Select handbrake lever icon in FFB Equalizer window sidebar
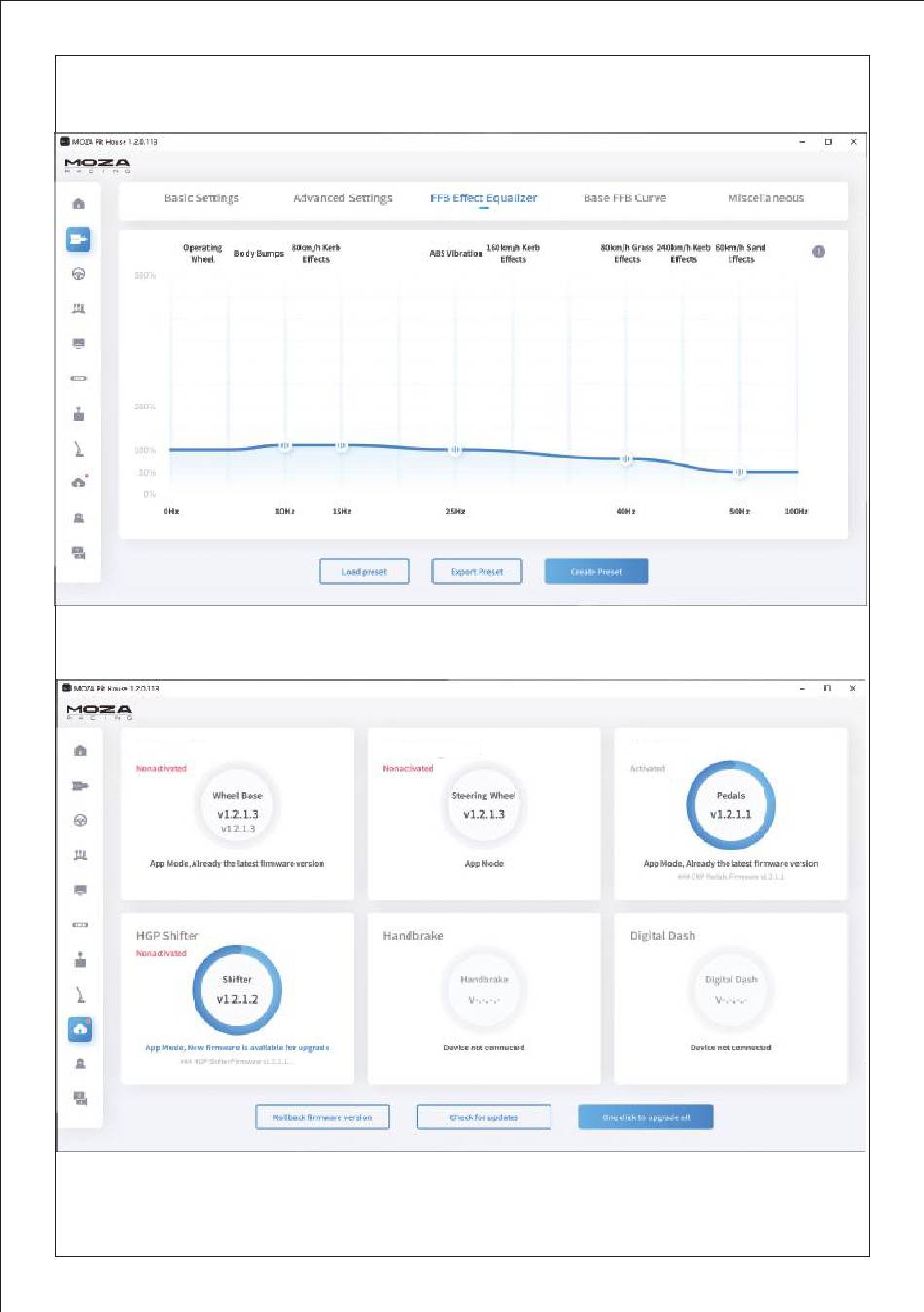Image resolution: width=924 pixels, height=1312 pixels. tap(79, 448)
